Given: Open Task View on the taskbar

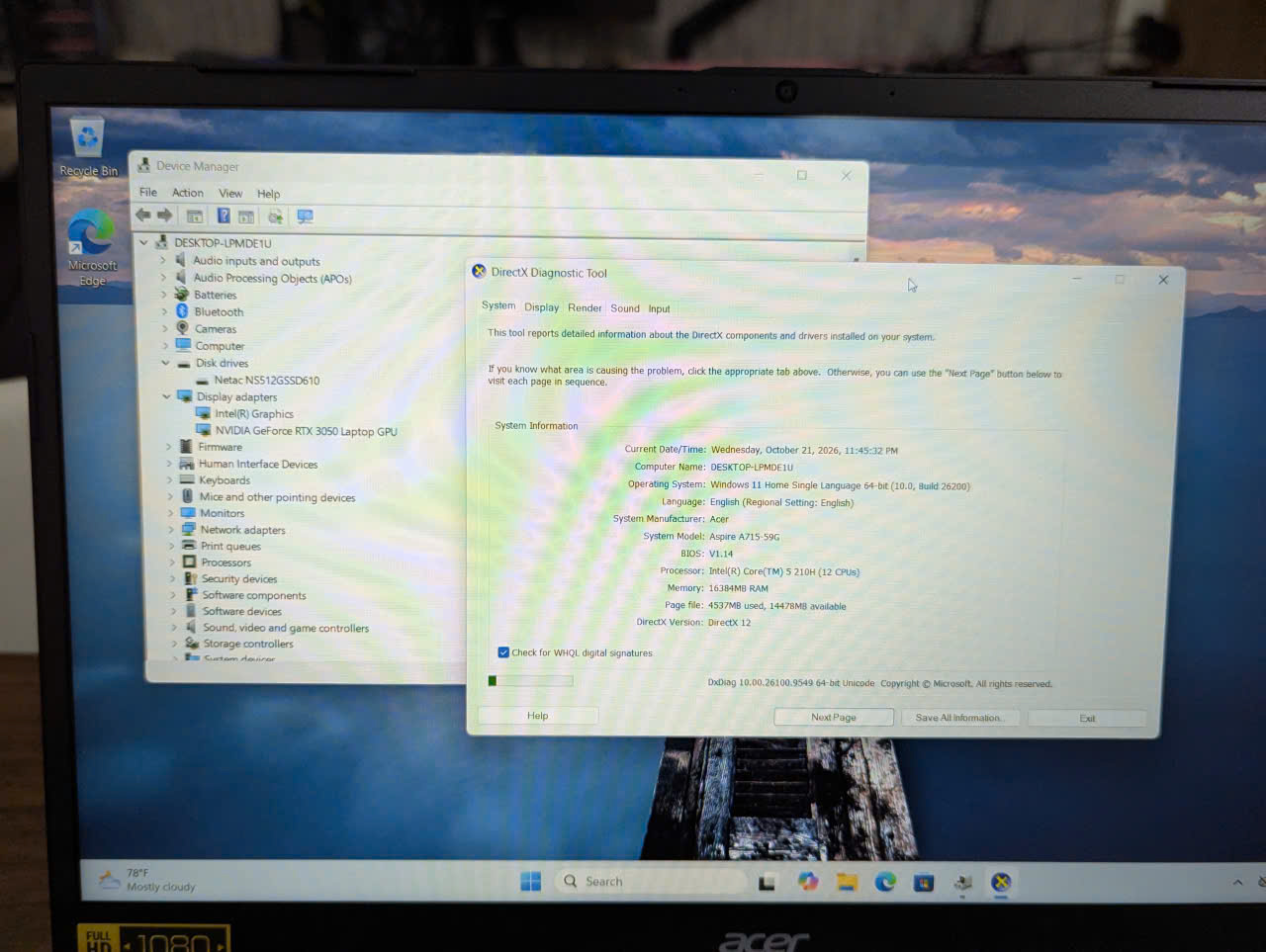Looking at the screenshot, I should pos(767,883).
